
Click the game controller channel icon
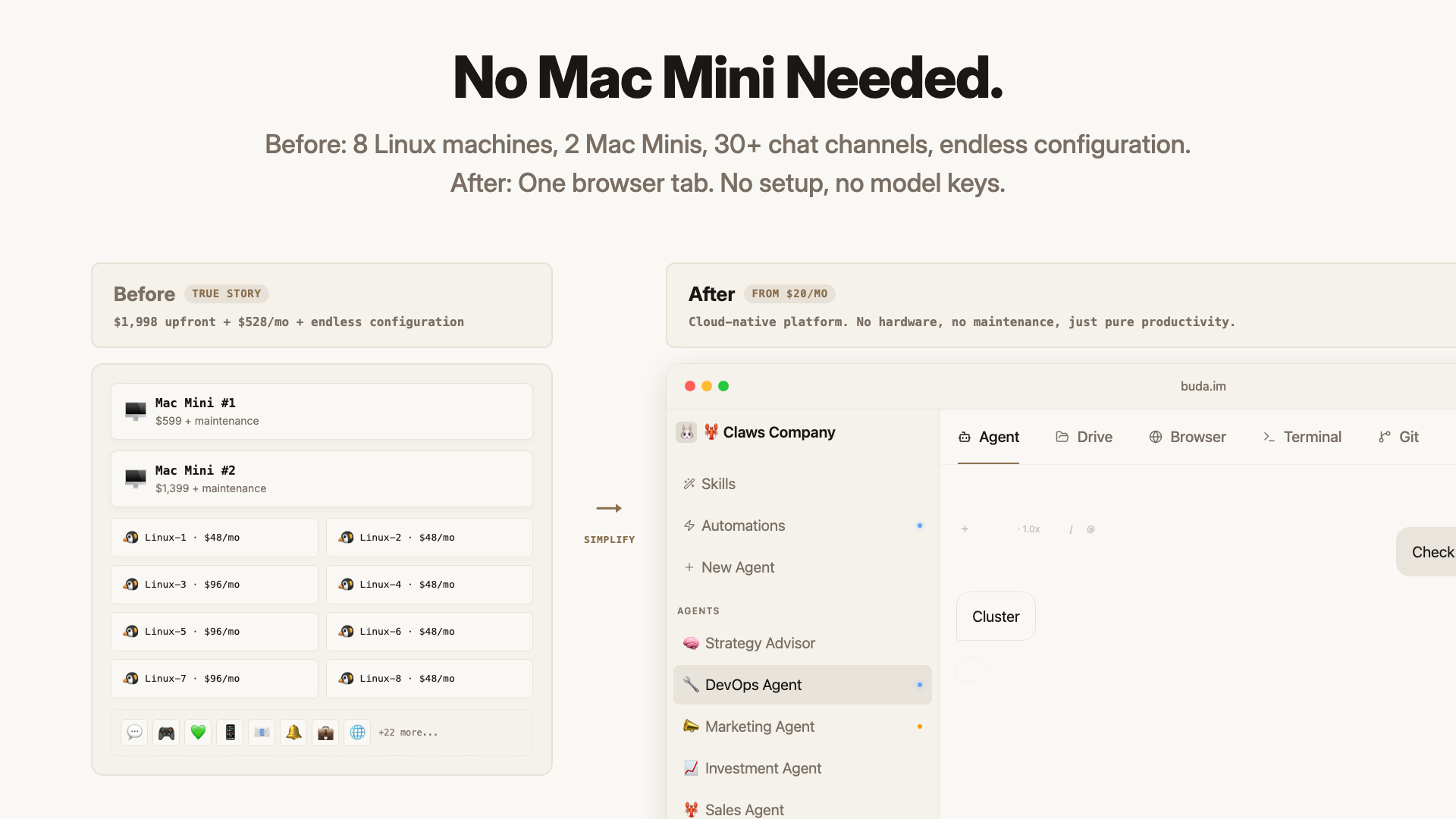coord(166,733)
